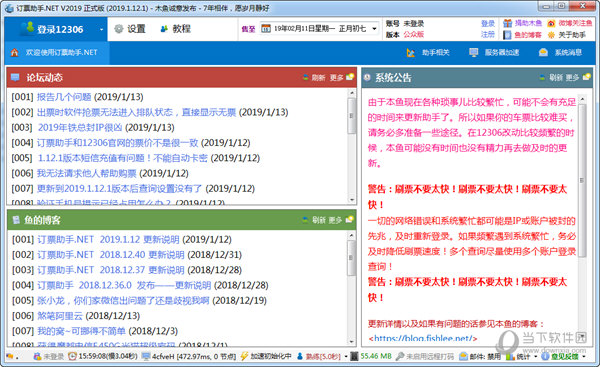This screenshot has height=367, width=600.
Task: Open blog entry 2018.12.37 更新说明
Action: point(111,270)
